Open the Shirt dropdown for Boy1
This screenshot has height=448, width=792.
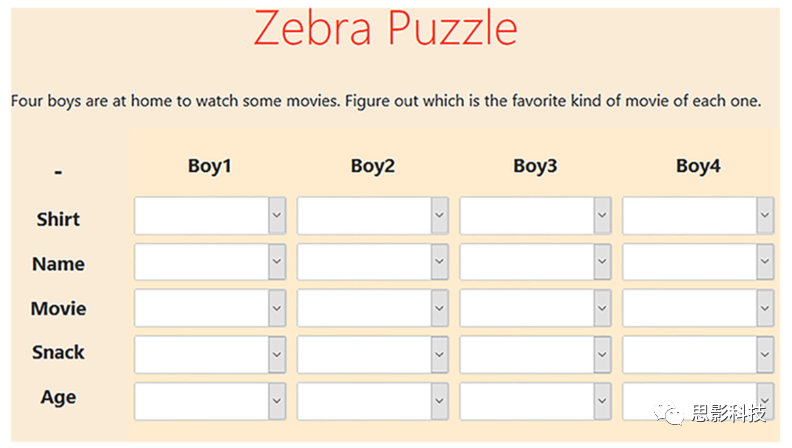coord(210,216)
